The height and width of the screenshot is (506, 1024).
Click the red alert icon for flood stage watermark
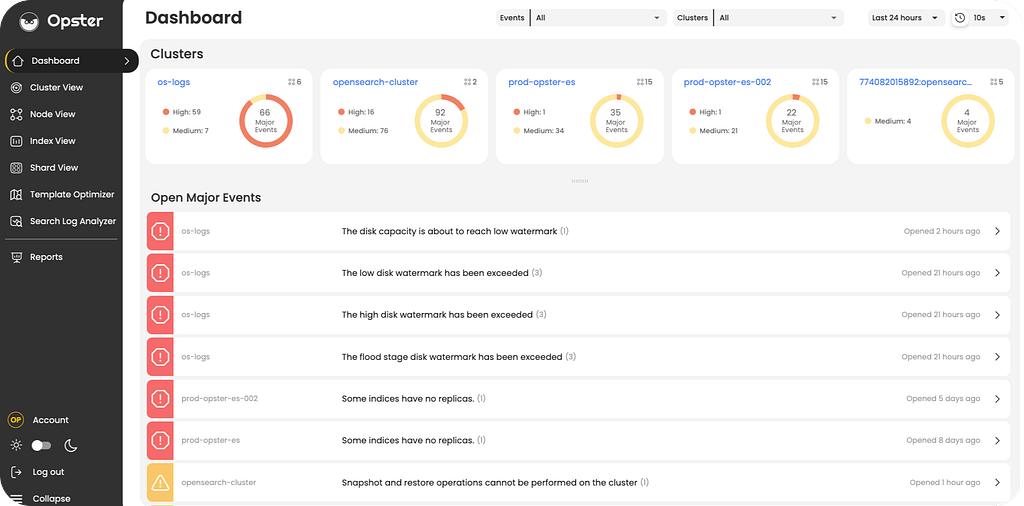[x=160, y=356]
